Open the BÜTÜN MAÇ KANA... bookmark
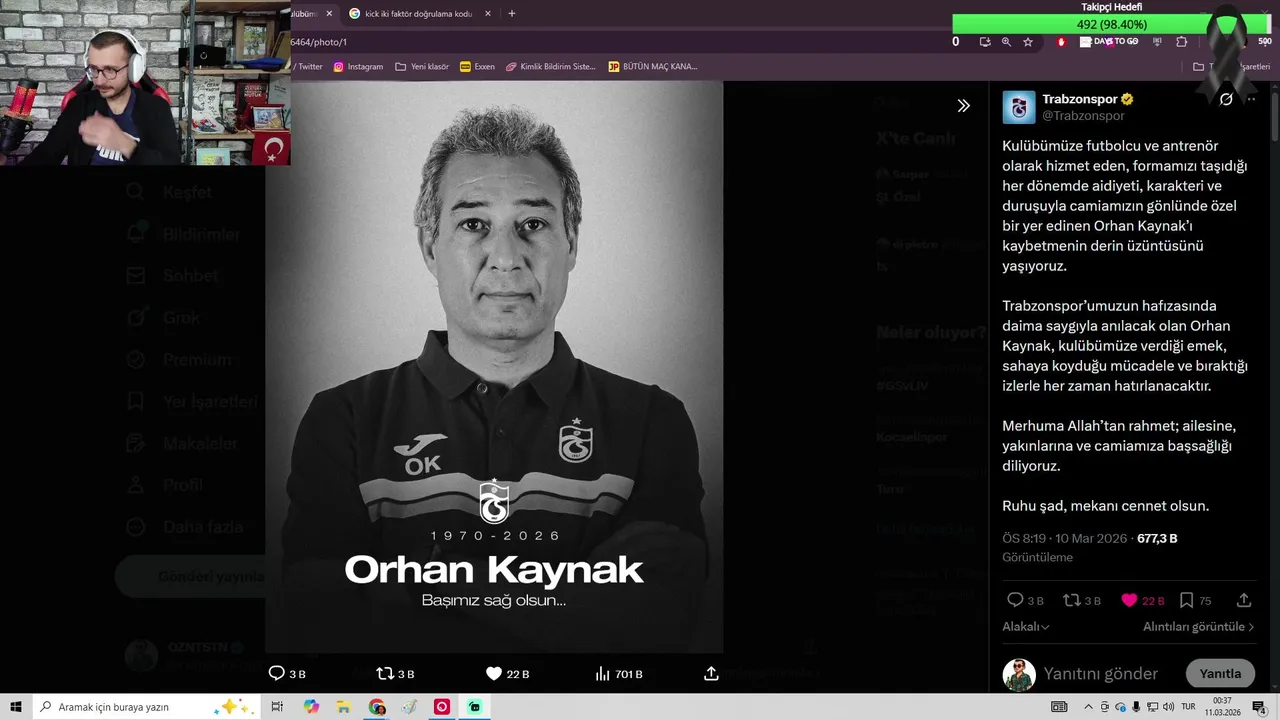Viewport: 1280px width, 720px height. pos(652,67)
